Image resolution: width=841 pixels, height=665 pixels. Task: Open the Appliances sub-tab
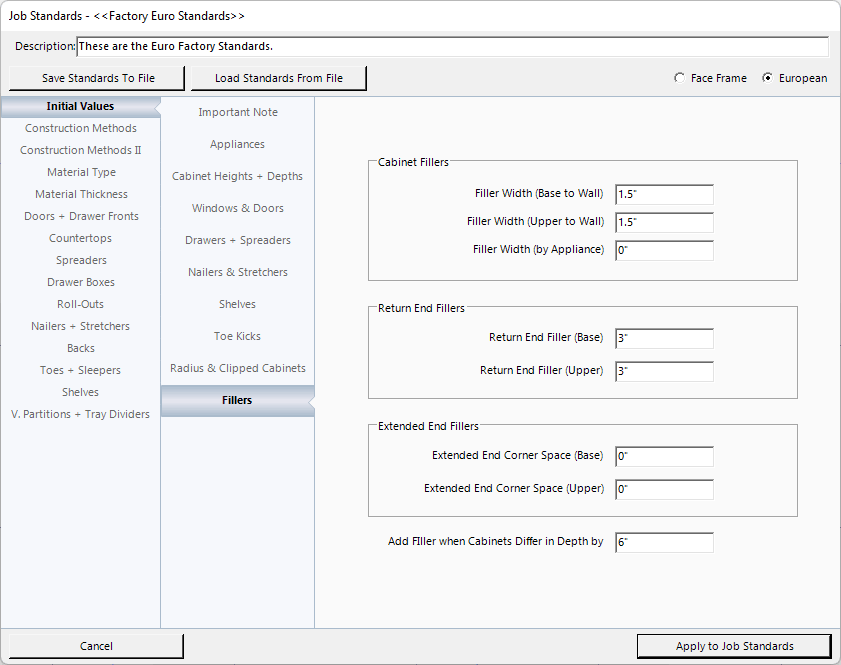pos(237,144)
